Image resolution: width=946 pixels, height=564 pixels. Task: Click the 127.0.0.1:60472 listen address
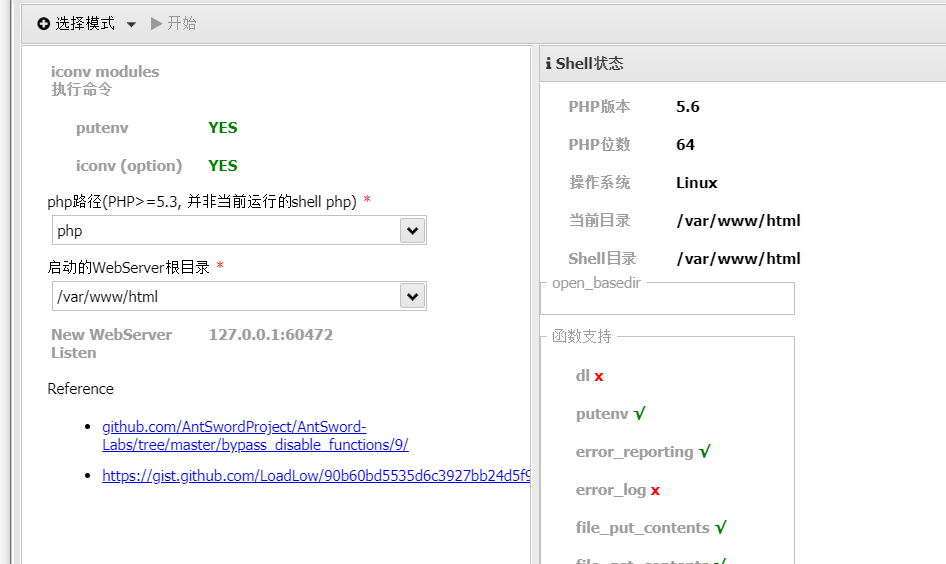271,335
